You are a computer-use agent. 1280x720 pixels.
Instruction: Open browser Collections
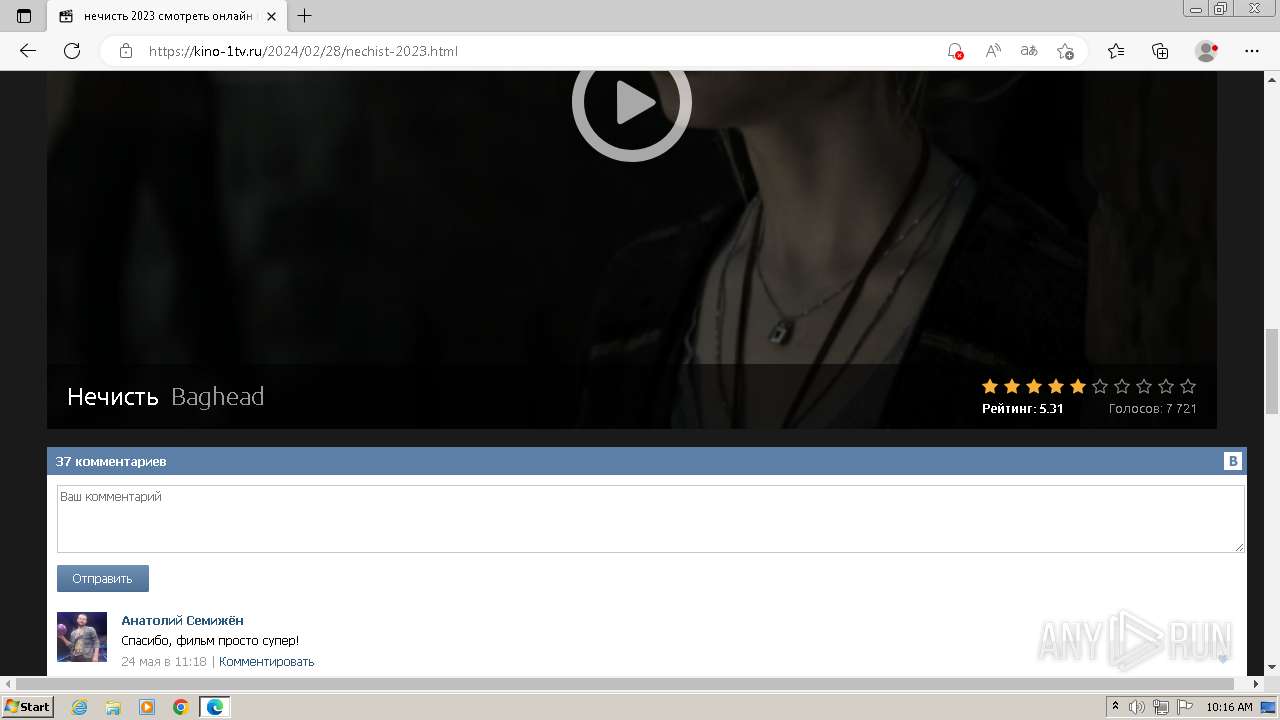tap(1160, 51)
